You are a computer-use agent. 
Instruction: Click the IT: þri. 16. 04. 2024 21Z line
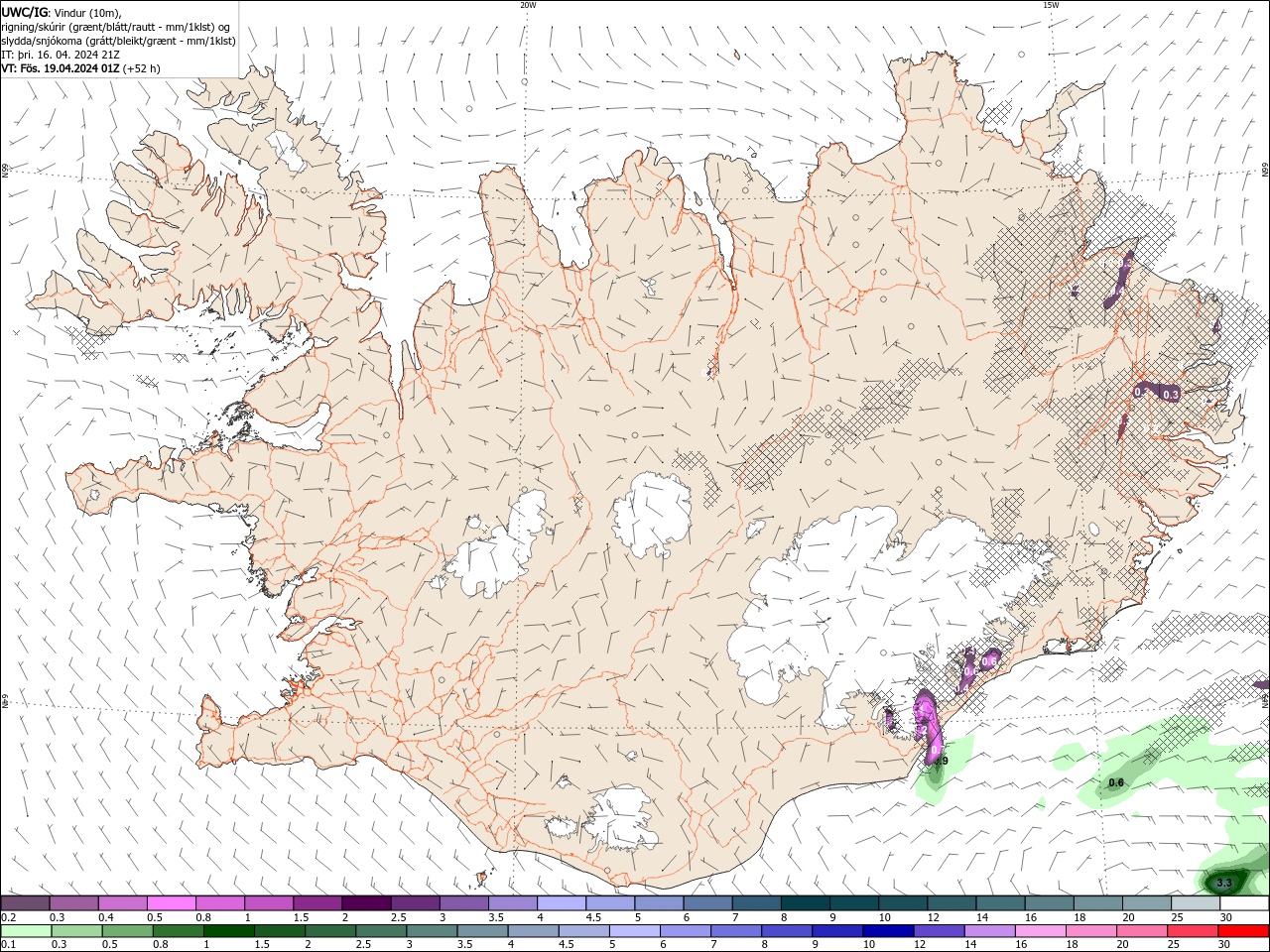[x=62, y=55]
